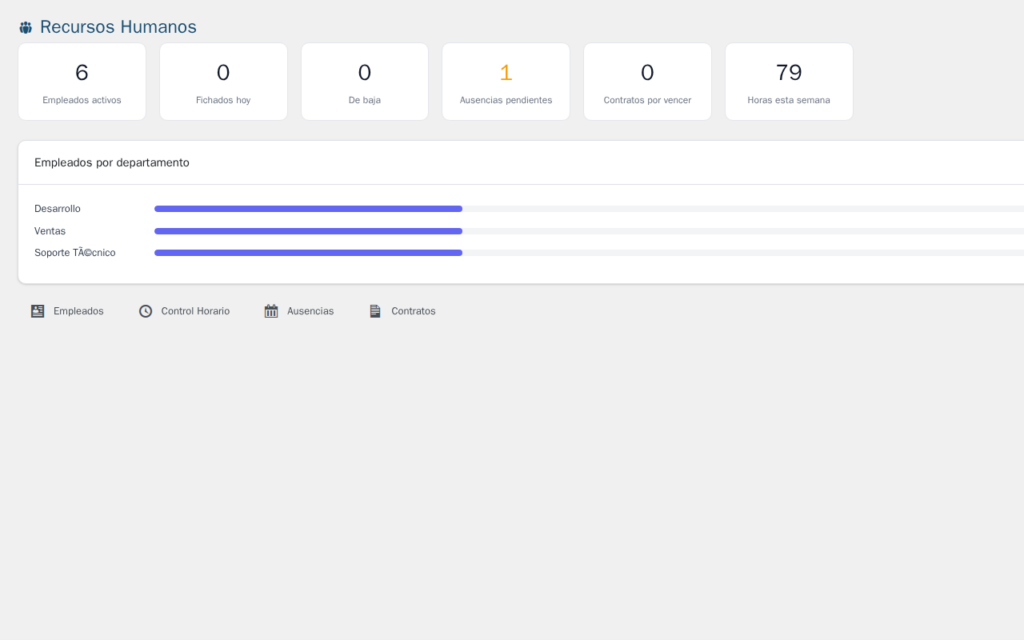This screenshot has width=1024, height=640.
Task: Click the Ausencias pendientes card
Action: point(506,81)
